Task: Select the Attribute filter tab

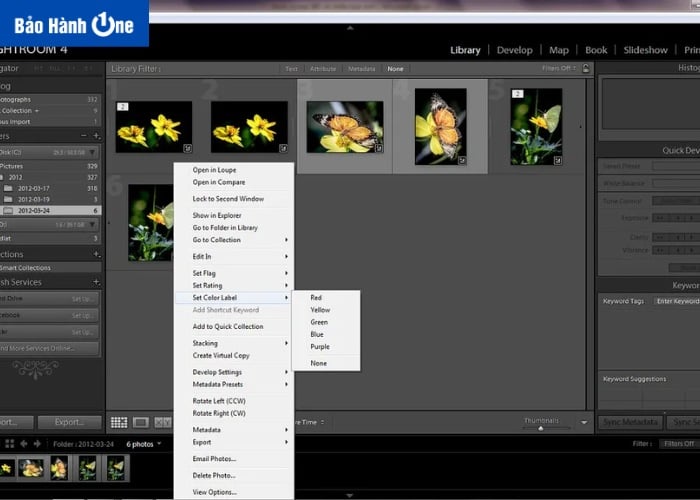Action: tap(323, 69)
